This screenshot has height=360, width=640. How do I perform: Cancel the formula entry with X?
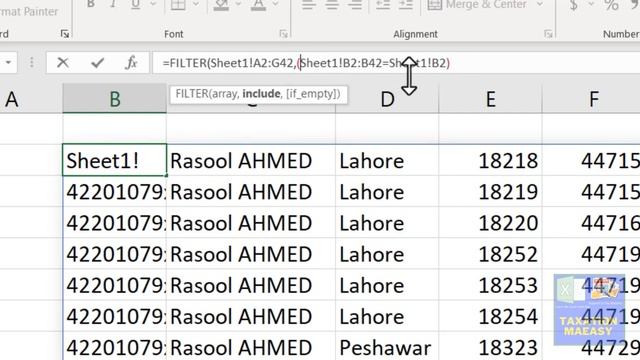pyautogui.click(x=62, y=63)
